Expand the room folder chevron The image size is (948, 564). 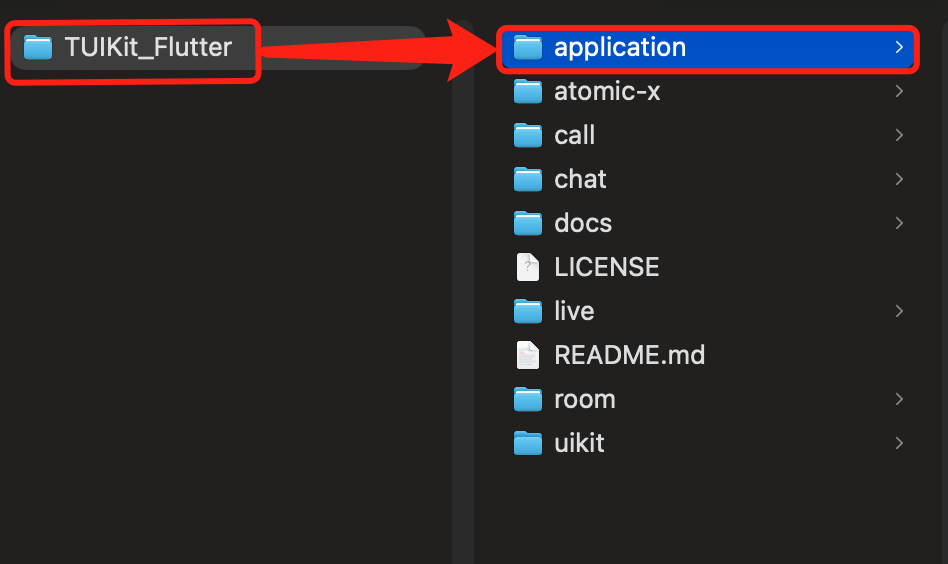(x=899, y=400)
